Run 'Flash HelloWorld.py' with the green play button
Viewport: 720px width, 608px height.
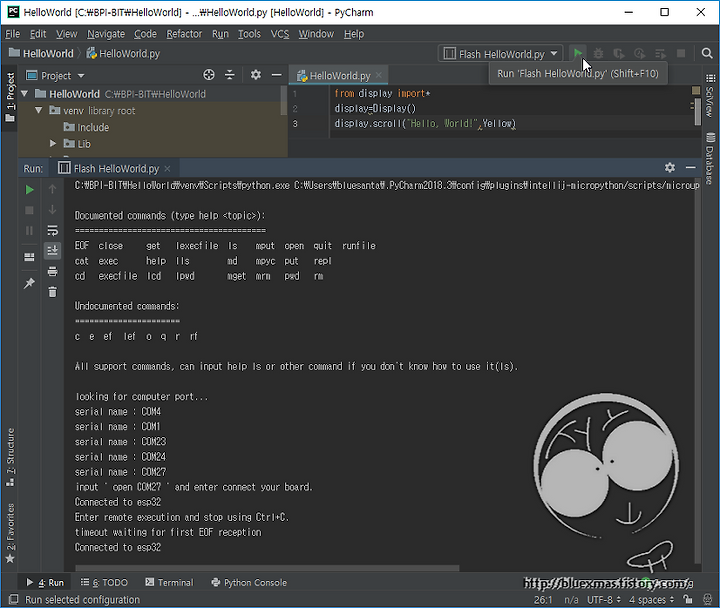(578, 53)
